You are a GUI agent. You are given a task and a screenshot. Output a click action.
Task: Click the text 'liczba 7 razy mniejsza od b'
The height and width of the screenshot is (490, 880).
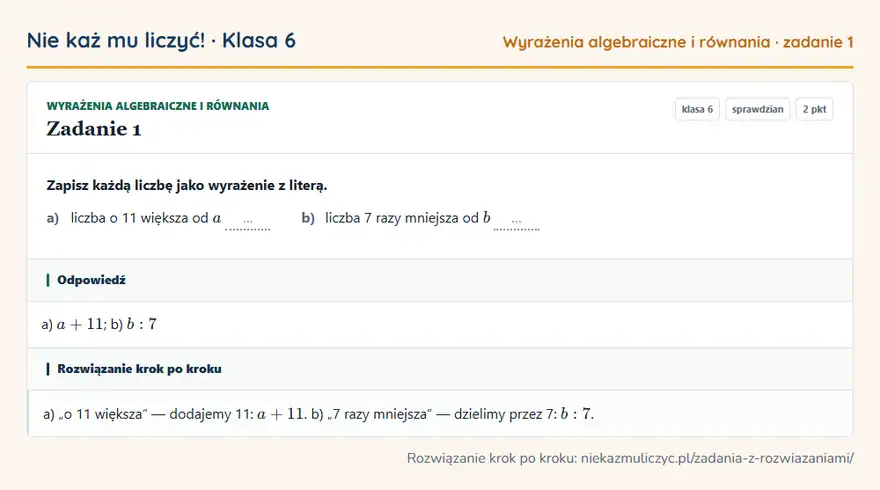pos(408,218)
